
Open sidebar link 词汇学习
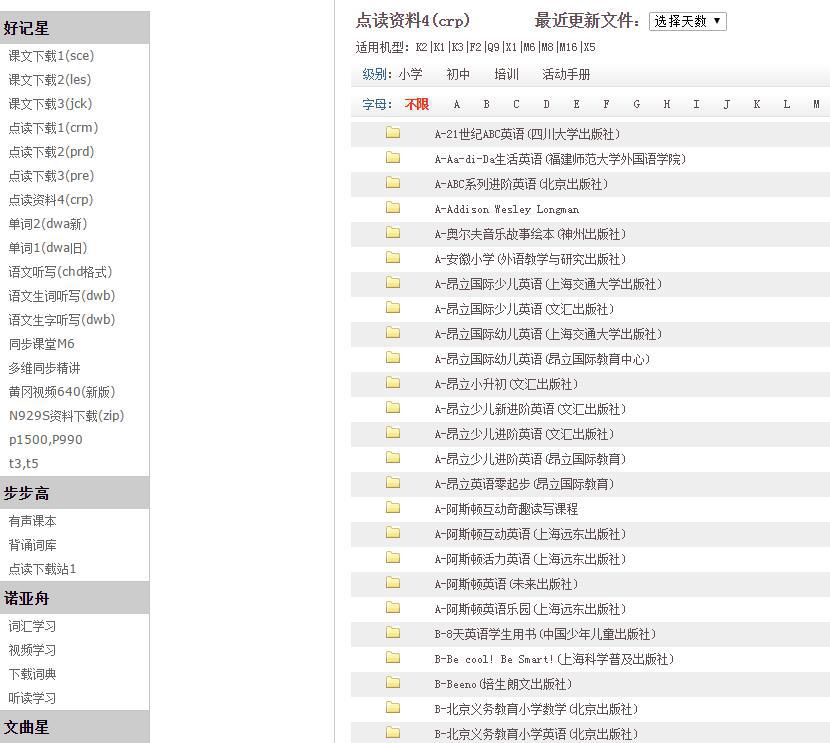click(x=32, y=627)
